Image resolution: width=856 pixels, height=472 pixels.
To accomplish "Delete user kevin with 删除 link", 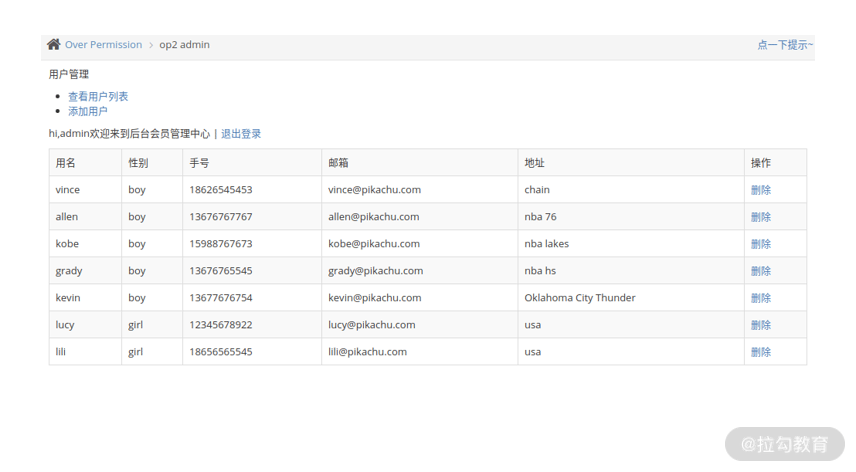I will (x=760, y=298).
